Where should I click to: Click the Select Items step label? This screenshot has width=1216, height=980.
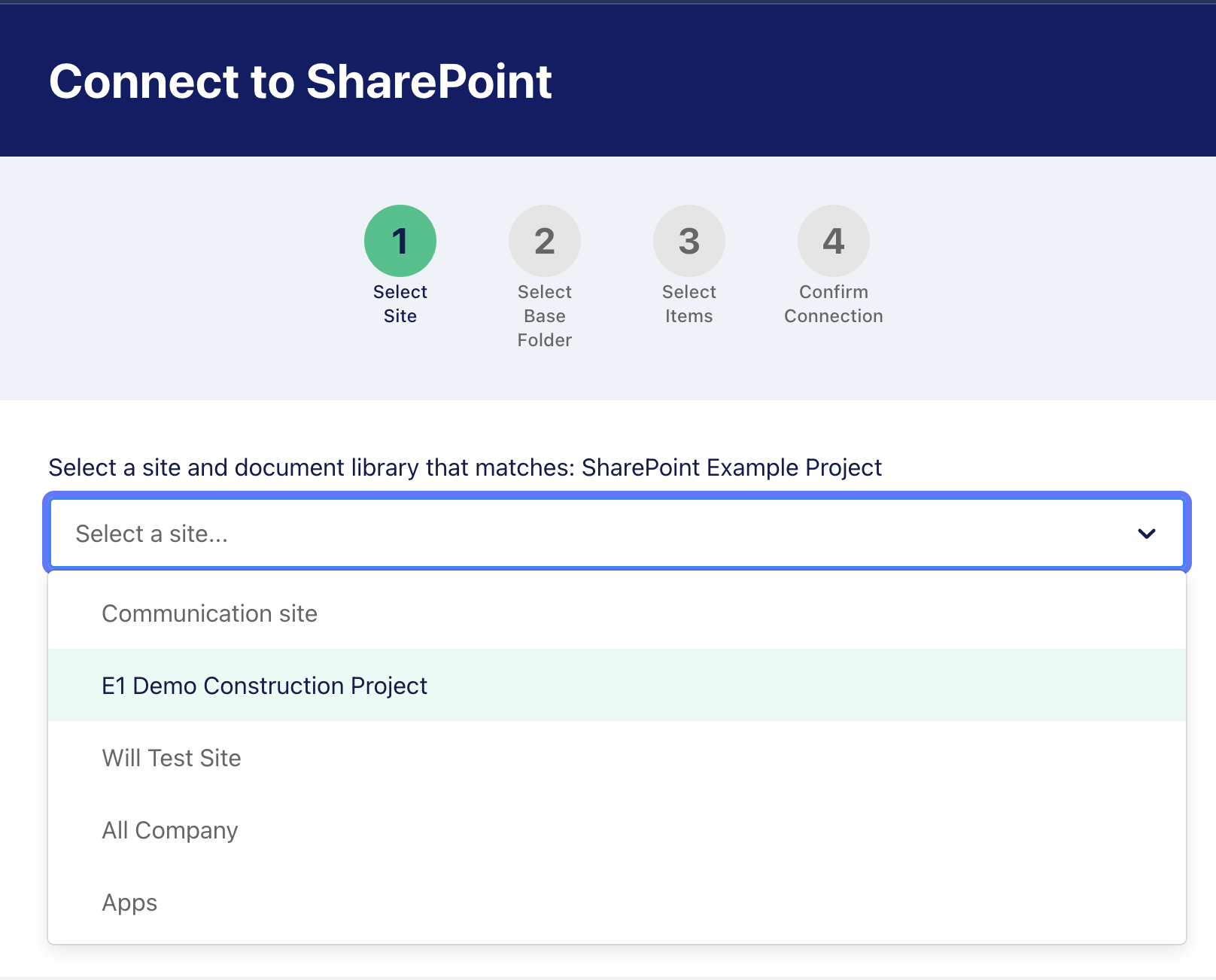point(689,304)
